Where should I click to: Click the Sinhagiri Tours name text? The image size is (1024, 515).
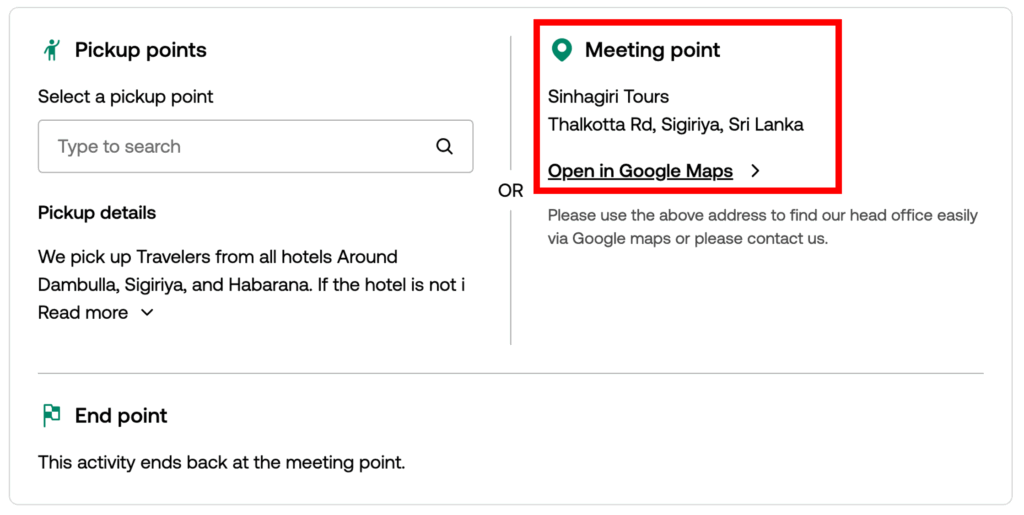click(608, 97)
